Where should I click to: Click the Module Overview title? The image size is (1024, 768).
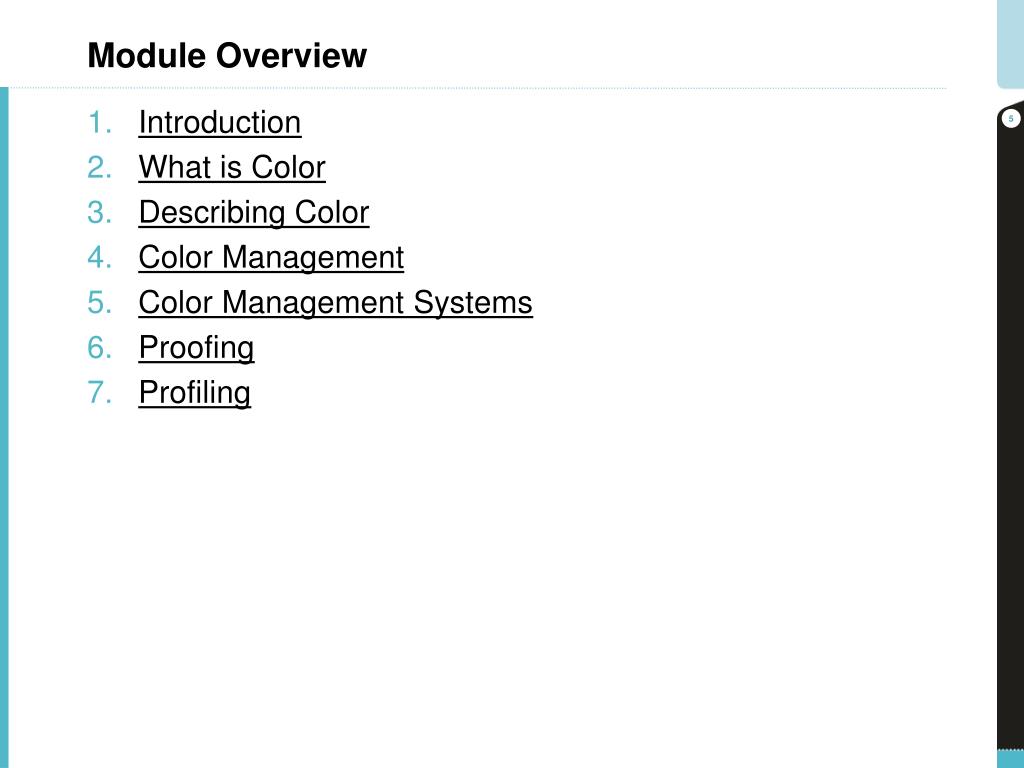tap(227, 56)
